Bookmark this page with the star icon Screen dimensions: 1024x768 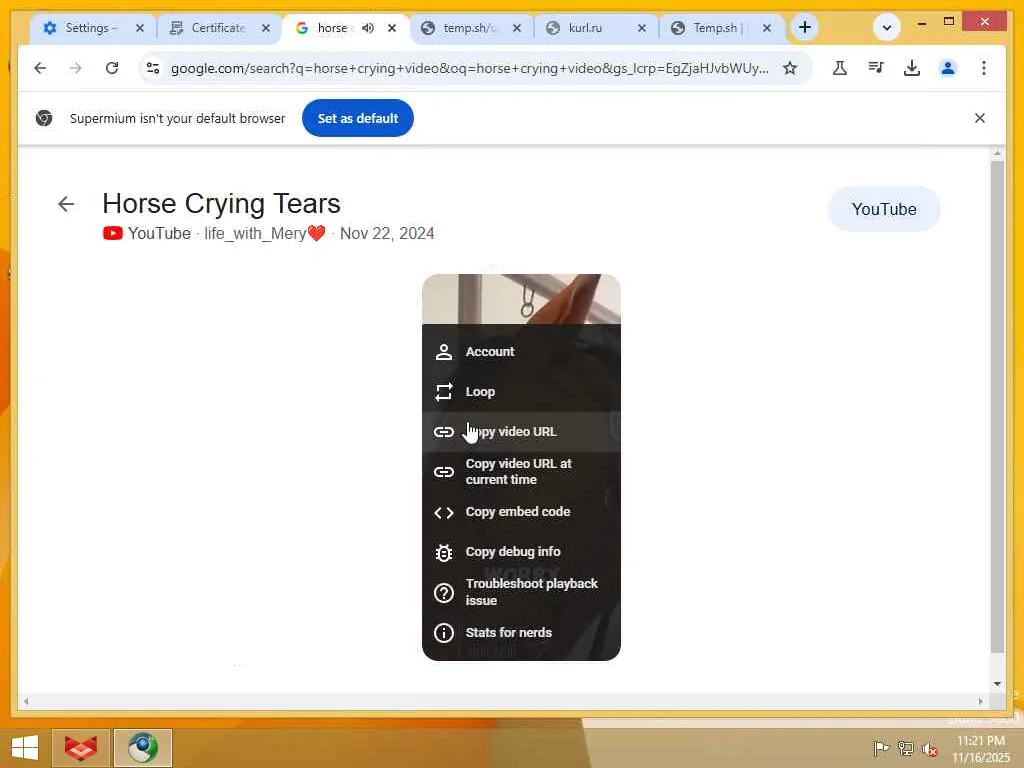(790, 68)
